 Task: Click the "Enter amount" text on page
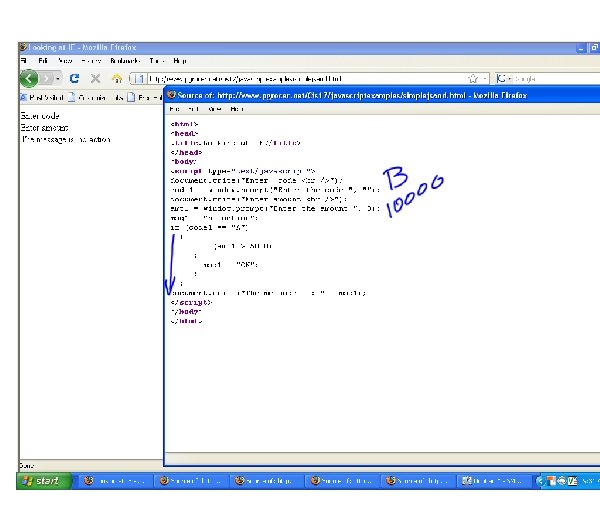[44, 128]
